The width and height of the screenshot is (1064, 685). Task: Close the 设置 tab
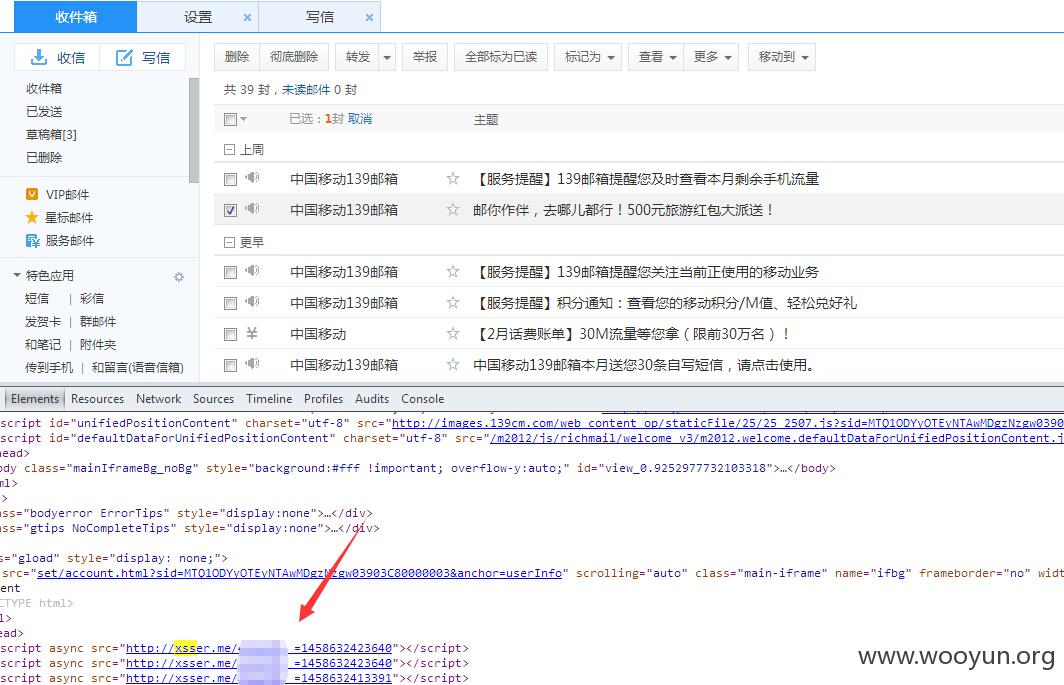click(x=247, y=18)
